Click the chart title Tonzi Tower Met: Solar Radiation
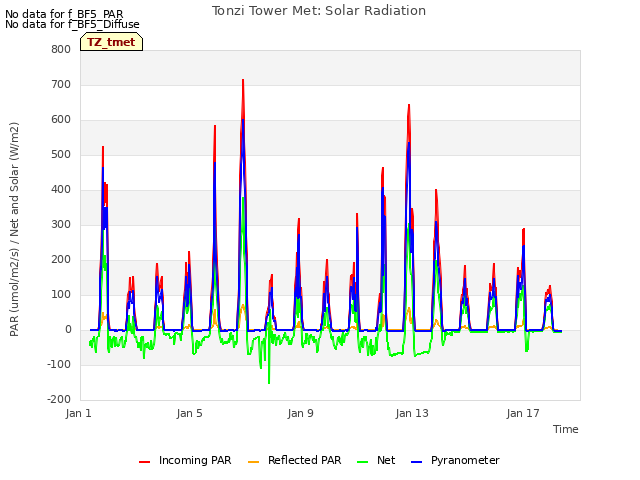The width and height of the screenshot is (640, 480). click(x=319, y=11)
